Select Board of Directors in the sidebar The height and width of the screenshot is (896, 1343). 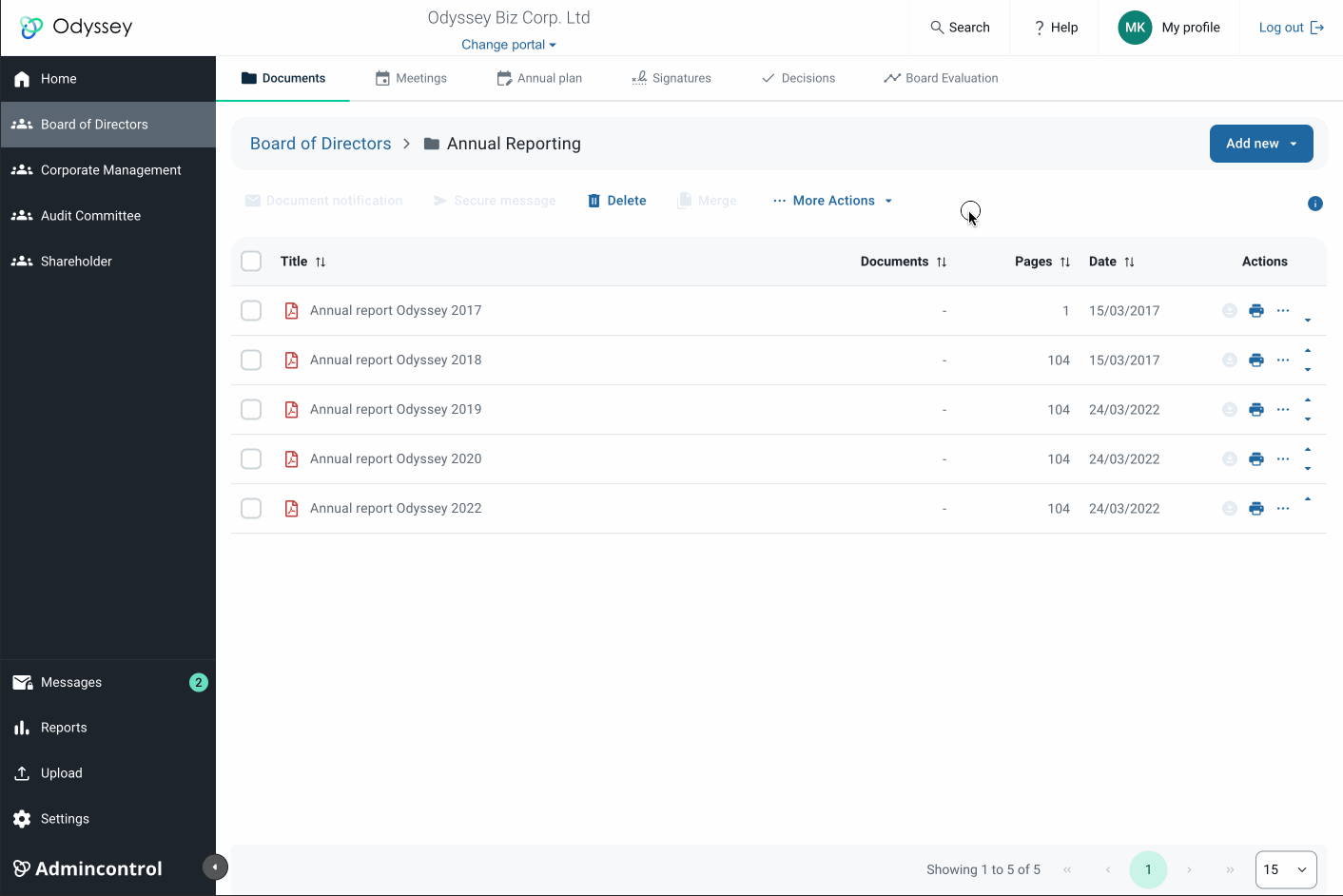tap(108, 125)
